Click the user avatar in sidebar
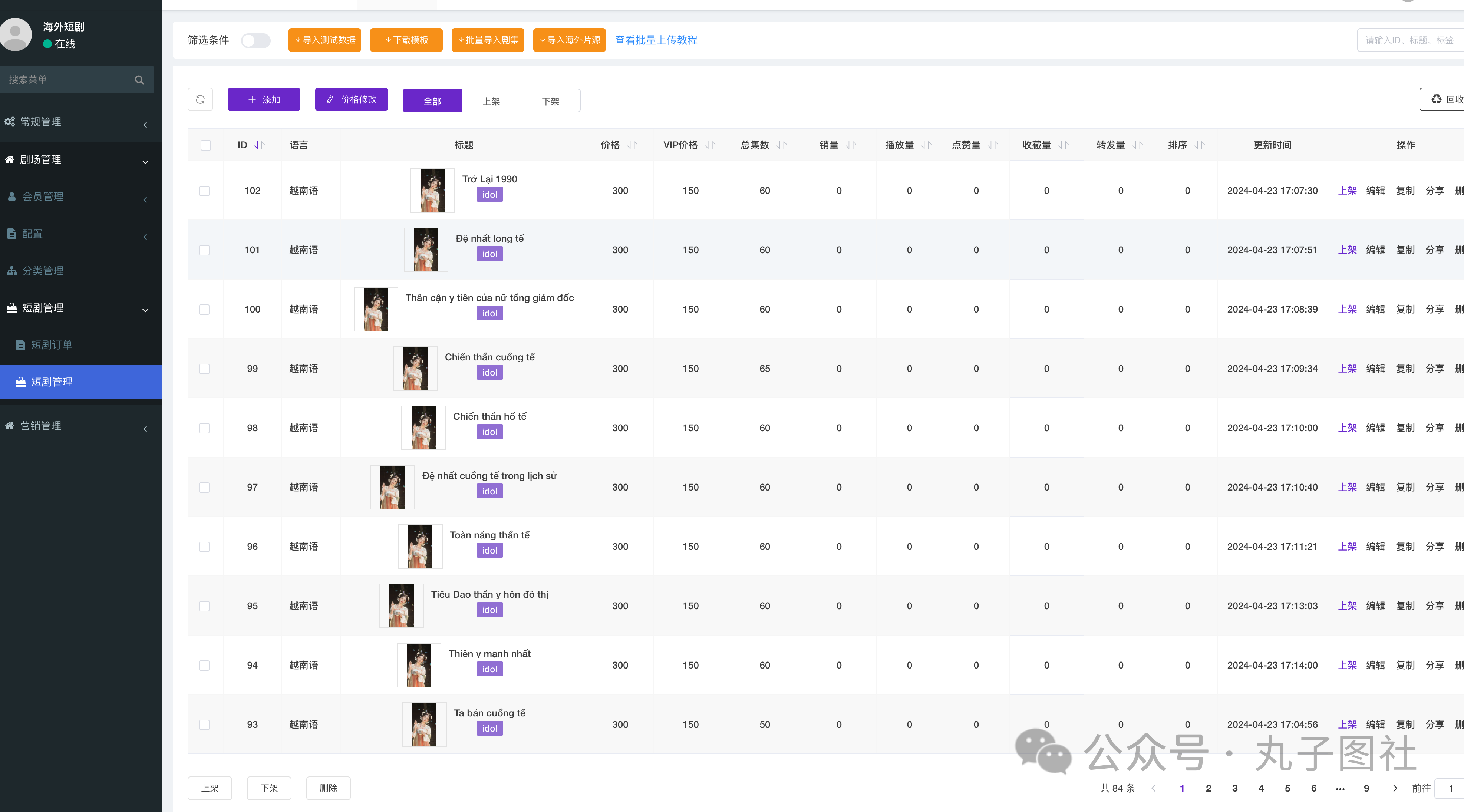Screen dimensions: 1464x812 pyautogui.click(x=15, y=34)
